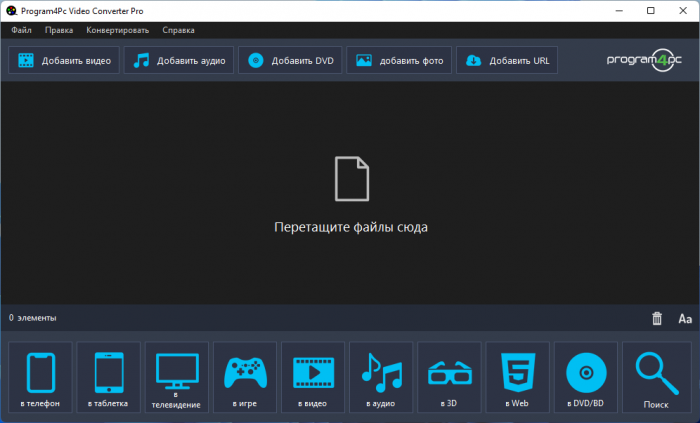The image size is (700, 423).
Task: Select the в DVD/BD disc icon
Action: (586, 377)
